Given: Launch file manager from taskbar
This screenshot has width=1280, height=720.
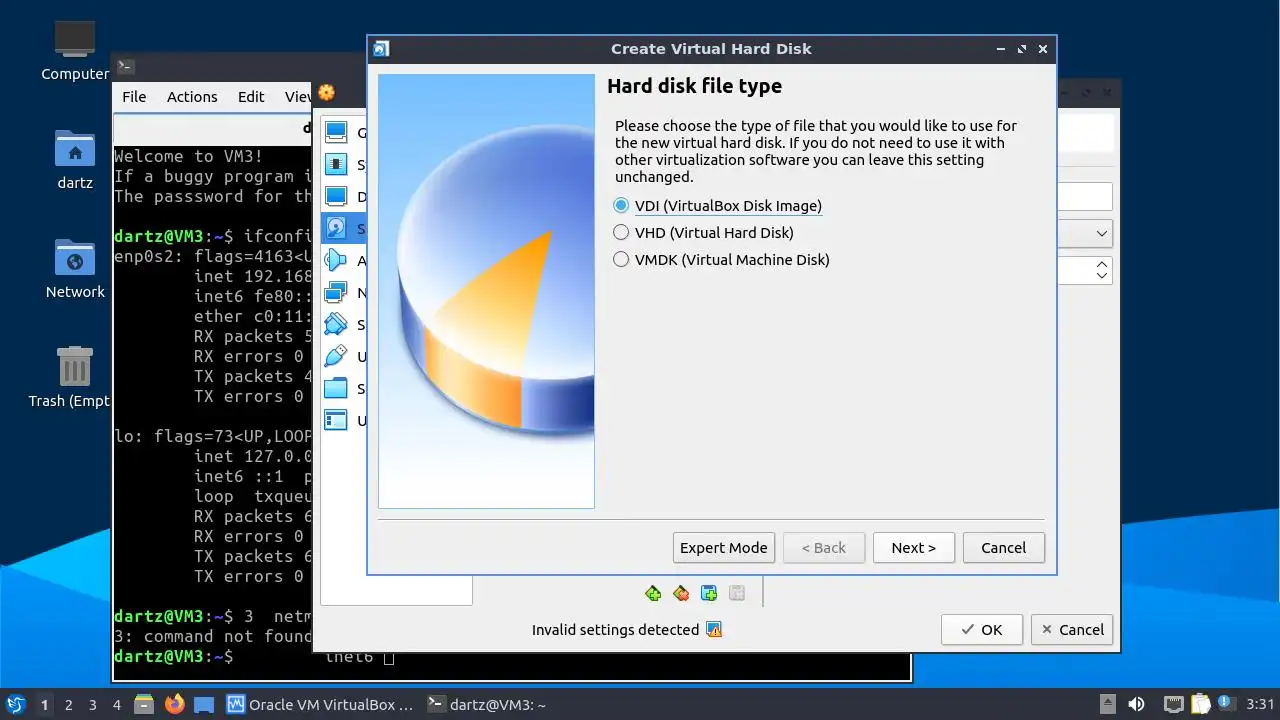Looking at the screenshot, I should click(143, 704).
